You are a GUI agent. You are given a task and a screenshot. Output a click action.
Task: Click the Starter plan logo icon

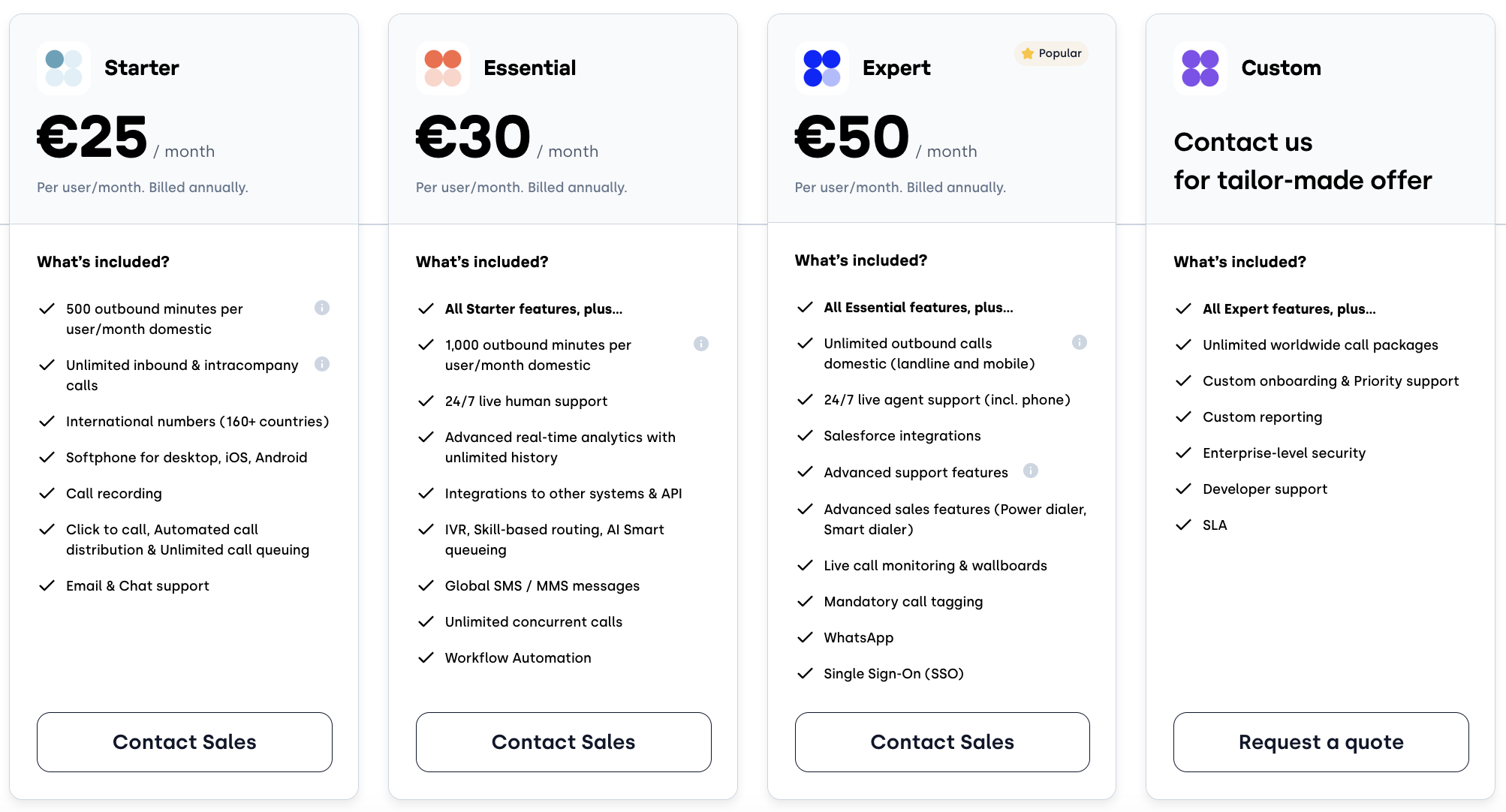63,68
